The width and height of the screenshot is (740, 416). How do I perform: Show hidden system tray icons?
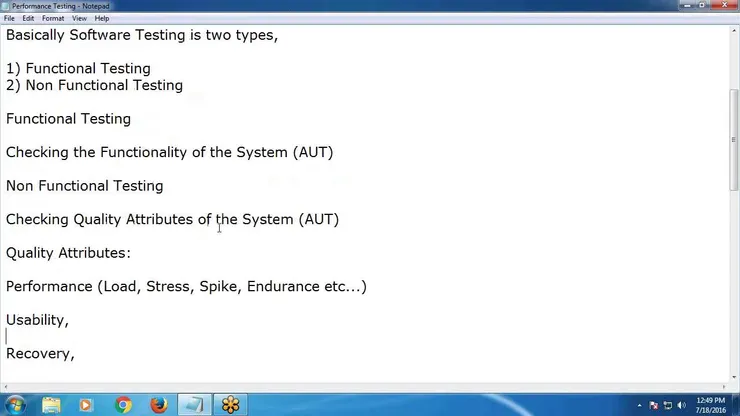coord(639,405)
